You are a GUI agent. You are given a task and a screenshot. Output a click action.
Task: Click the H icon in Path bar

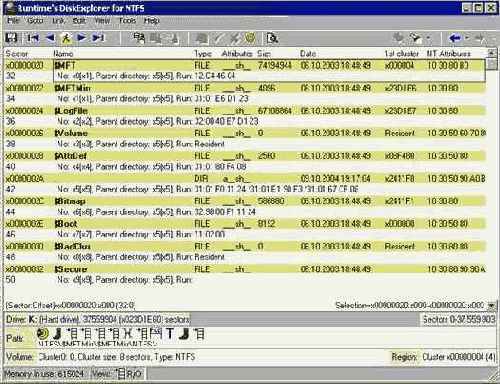tap(128, 333)
